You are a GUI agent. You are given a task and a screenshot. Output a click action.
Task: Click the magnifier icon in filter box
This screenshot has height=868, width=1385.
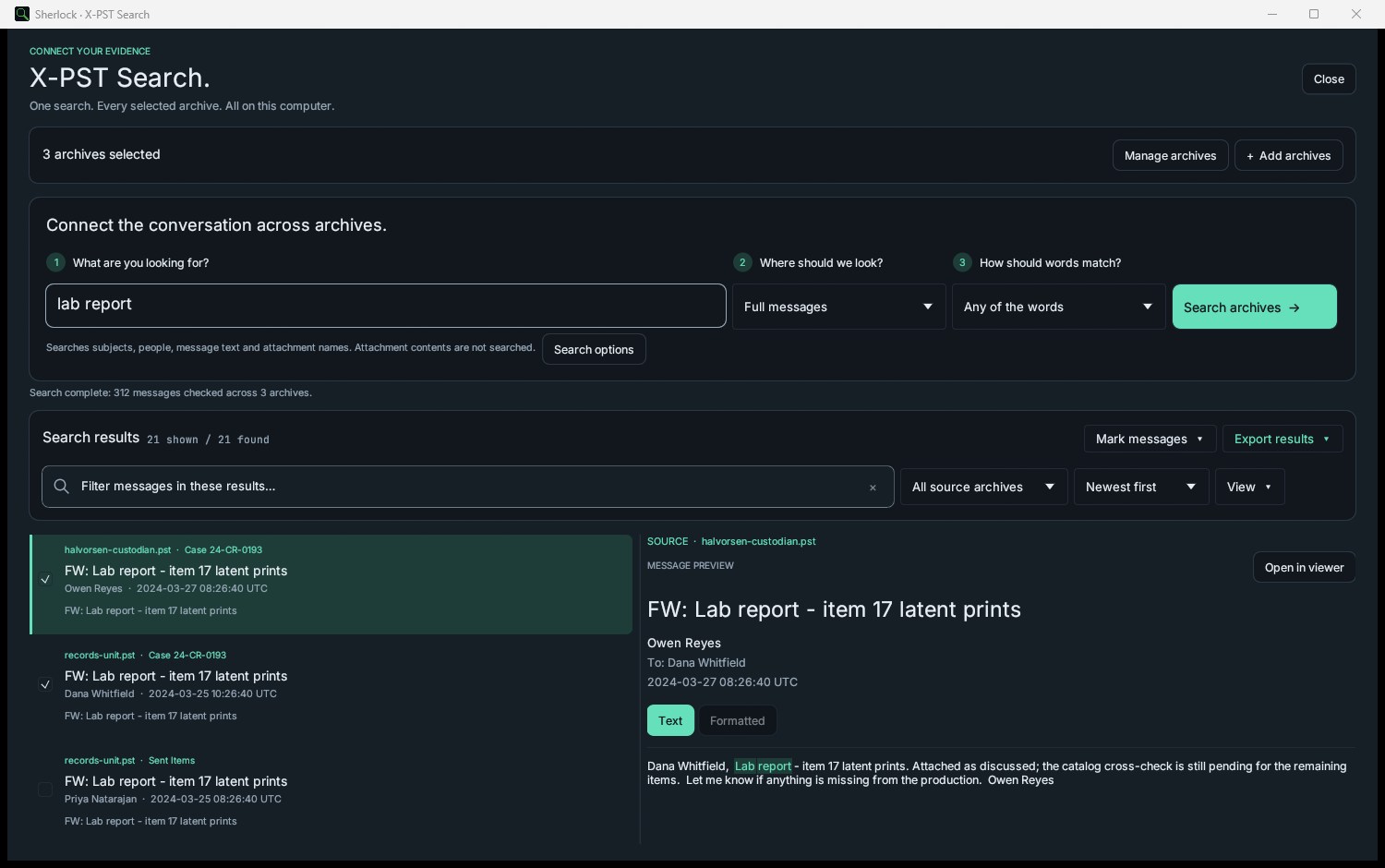point(62,487)
